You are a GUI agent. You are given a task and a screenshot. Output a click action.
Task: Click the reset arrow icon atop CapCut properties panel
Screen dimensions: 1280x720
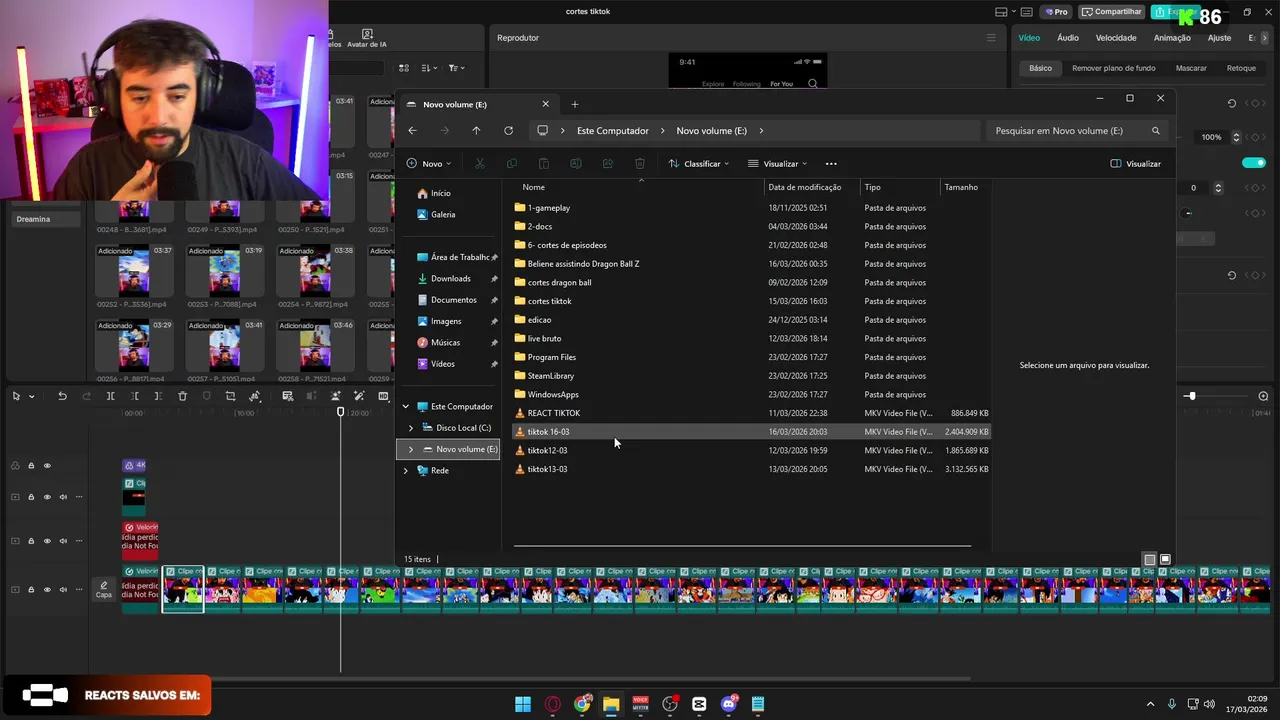(1232, 103)
